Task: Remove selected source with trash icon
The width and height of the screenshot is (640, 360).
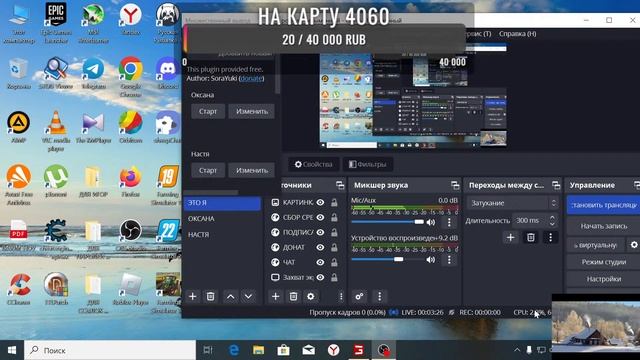Action: (293, 296)
